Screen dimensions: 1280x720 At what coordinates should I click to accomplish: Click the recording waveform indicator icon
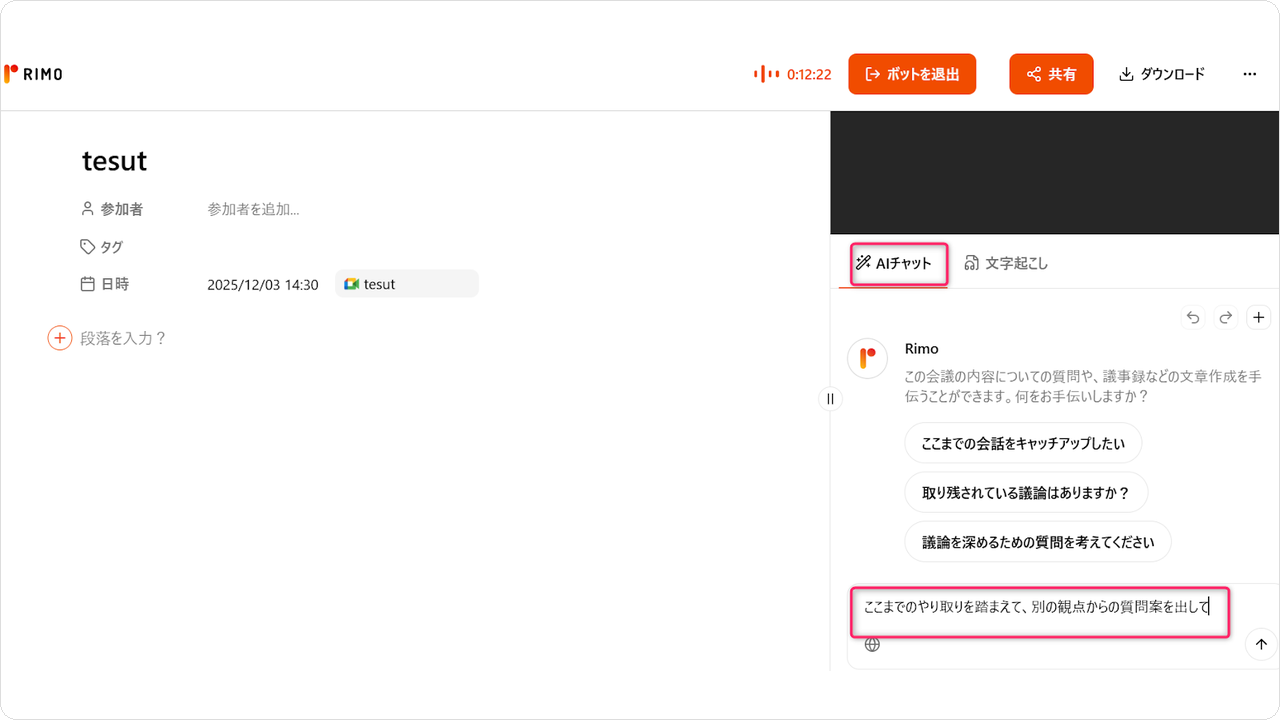tap(766, 74)
